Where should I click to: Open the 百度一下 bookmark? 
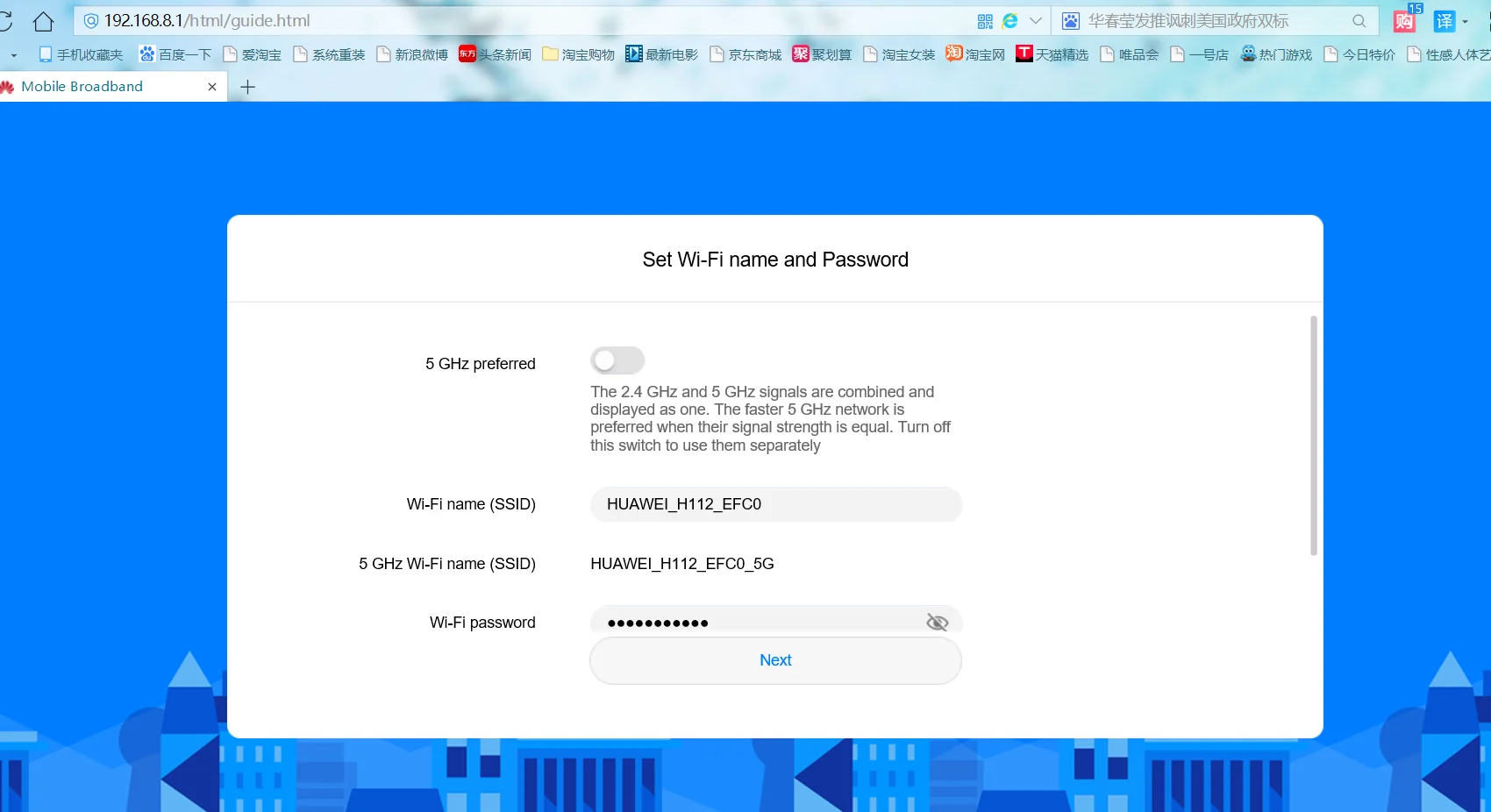[175, 54]
